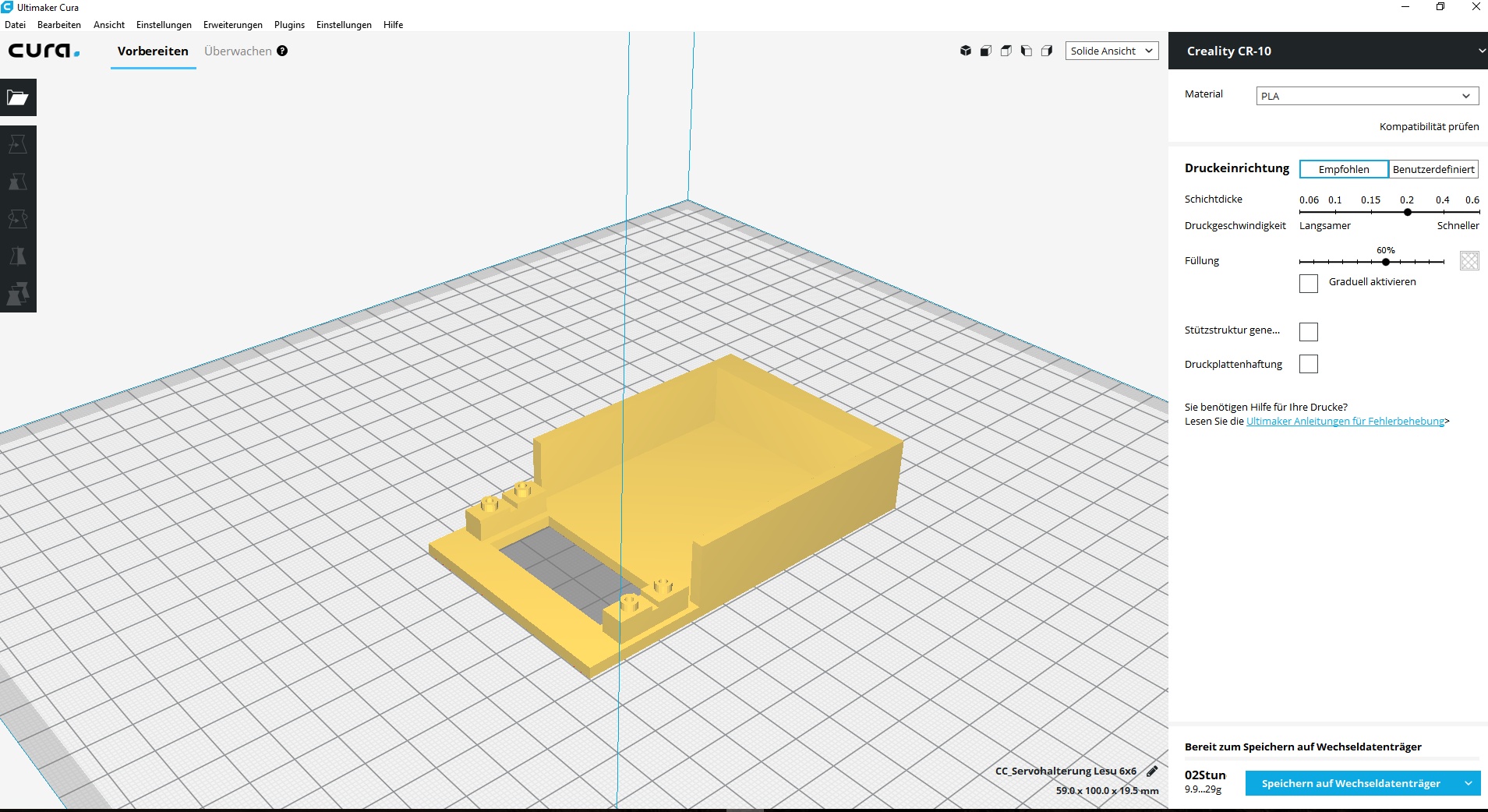Open a file with the folder icon
This screenshot has height=812, width=1488.
tap(18, 97)
